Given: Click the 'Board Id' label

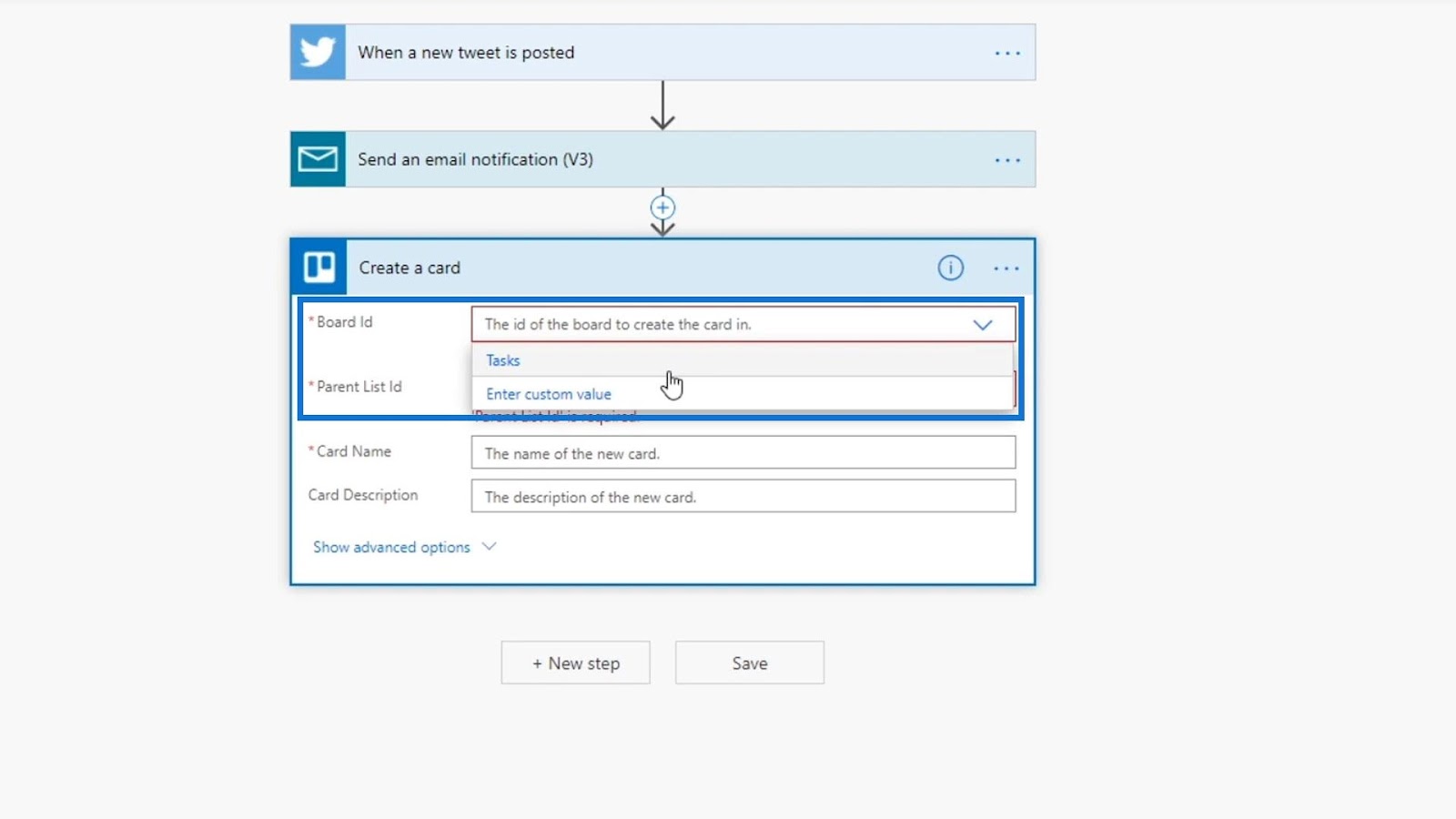Looking at the screenshot, I should (344, 322).
